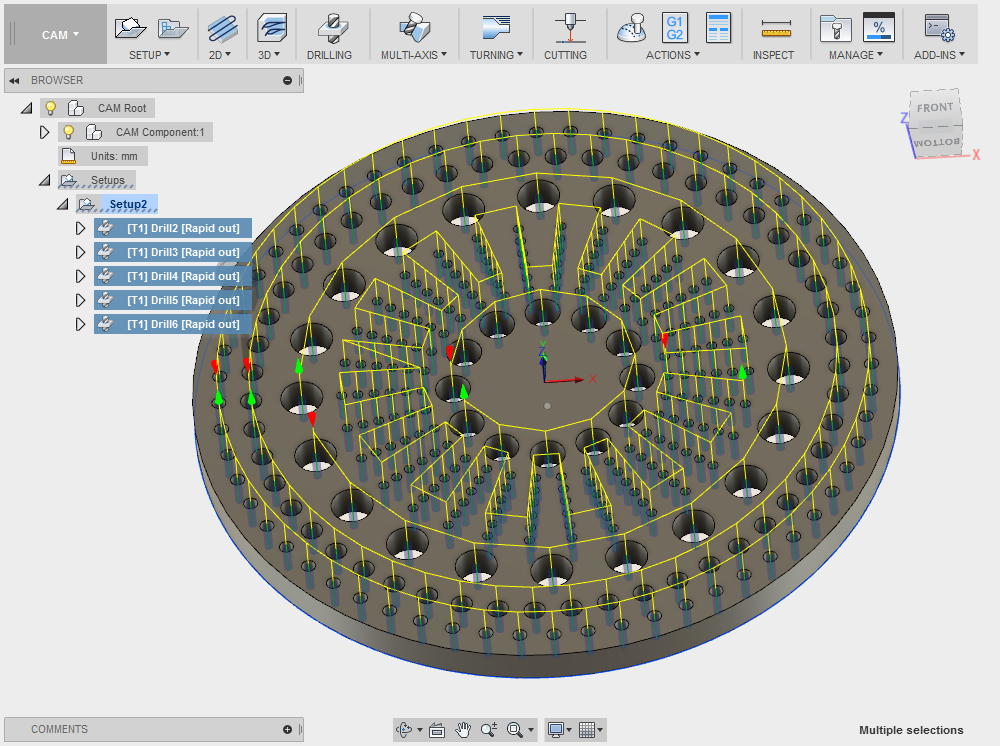
Task: Toggle visibility of CAM Component:1
Action: 67,131
